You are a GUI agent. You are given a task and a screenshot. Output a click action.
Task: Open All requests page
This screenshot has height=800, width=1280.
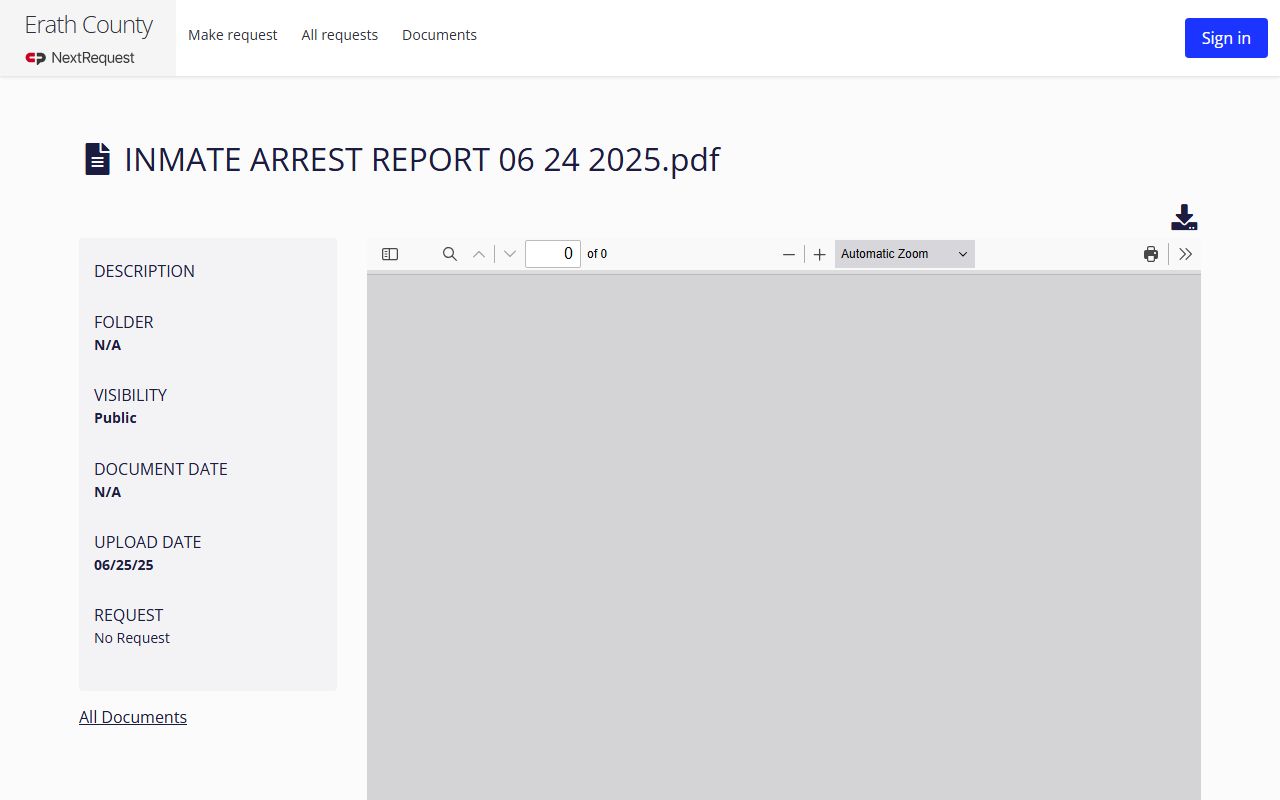point(340,35)
